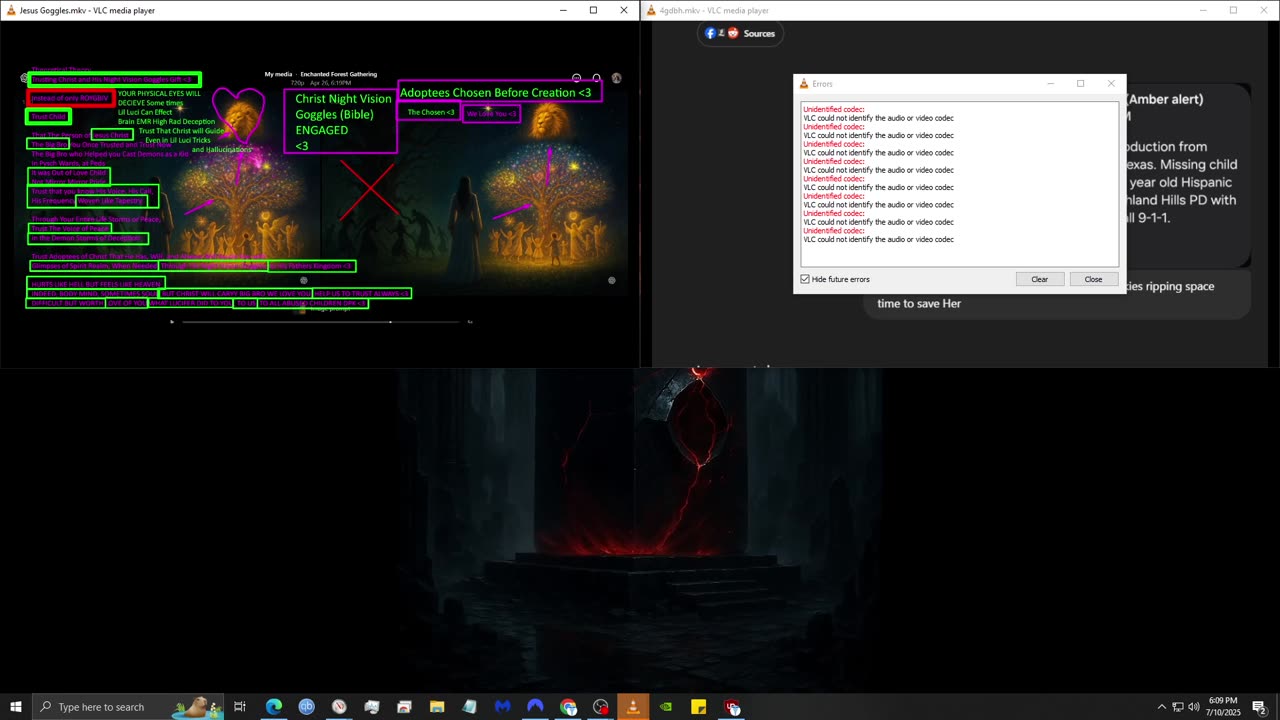Click the "time to save Her" text
The width and height of the screenshot is (1280, 720).
[x=919, y=303]
